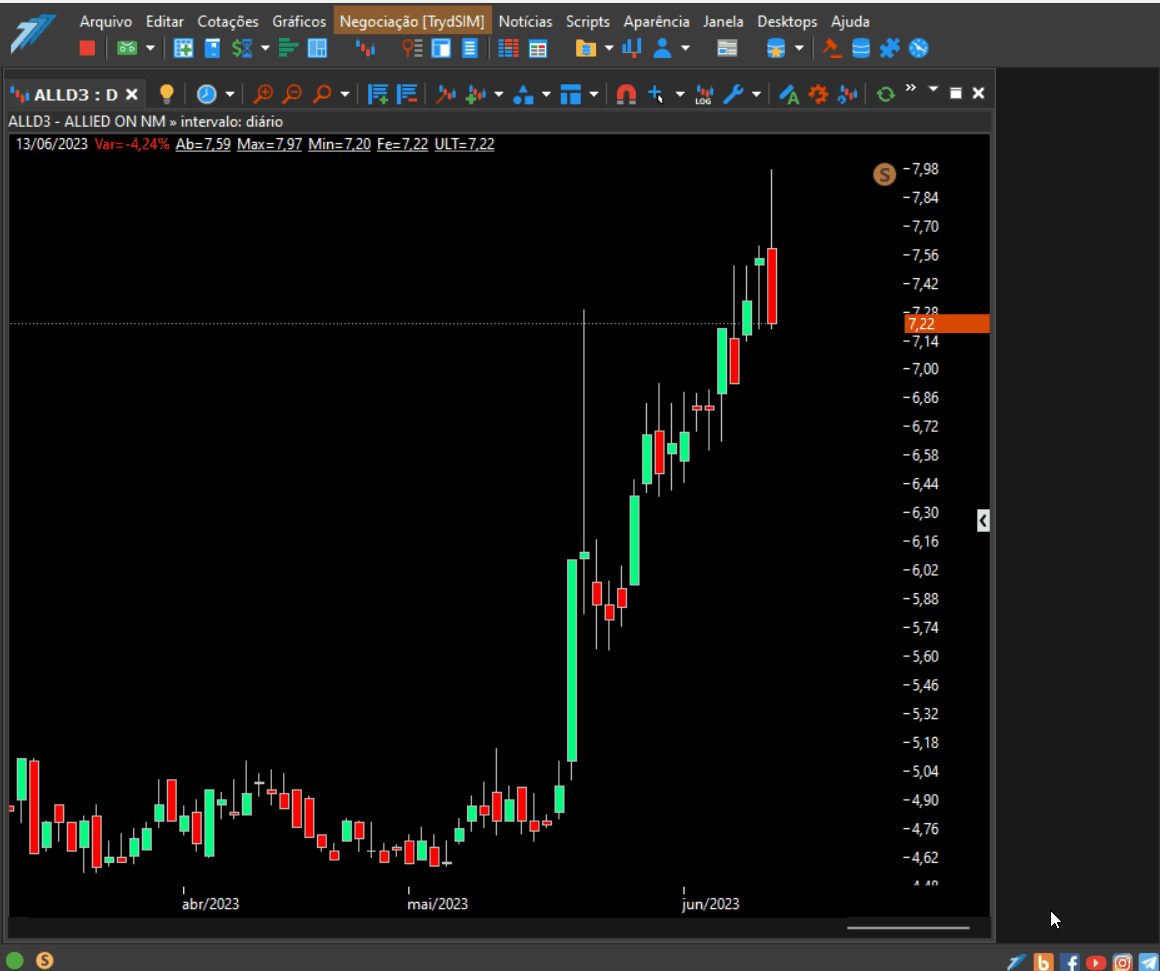Click the zoom in magnifier icon
This screenshot has height=971, width=1160.
tap(263, 94)
